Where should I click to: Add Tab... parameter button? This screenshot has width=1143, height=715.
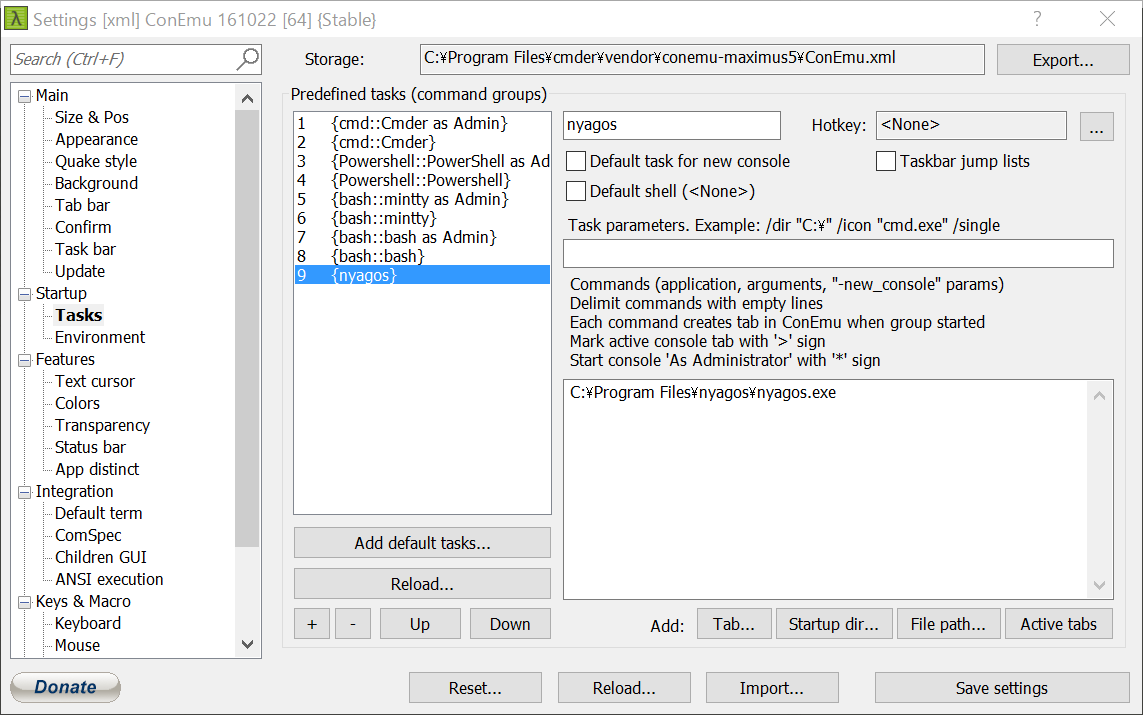734,624
